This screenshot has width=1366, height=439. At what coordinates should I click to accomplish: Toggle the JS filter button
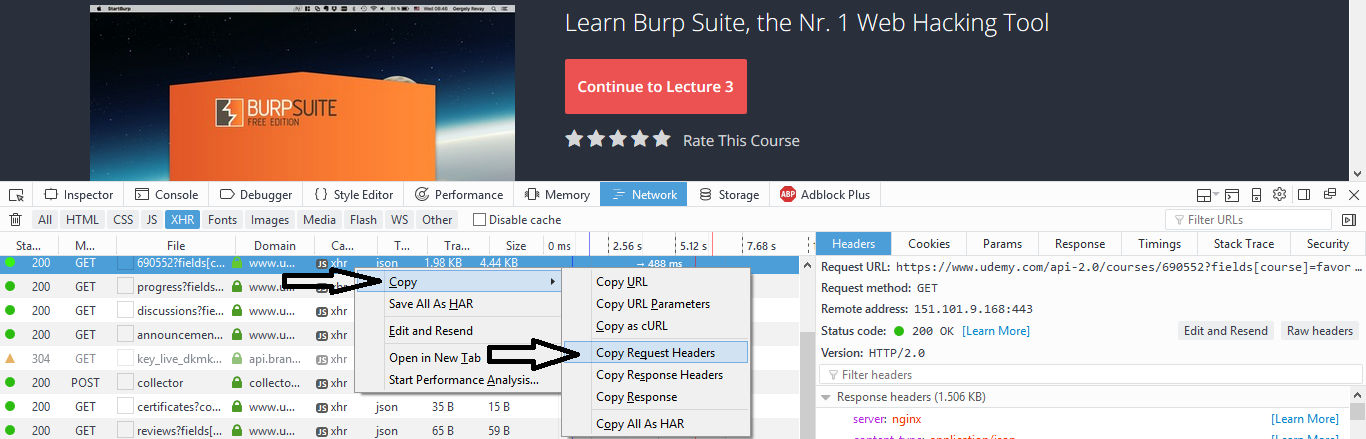[x=152, y=220]
